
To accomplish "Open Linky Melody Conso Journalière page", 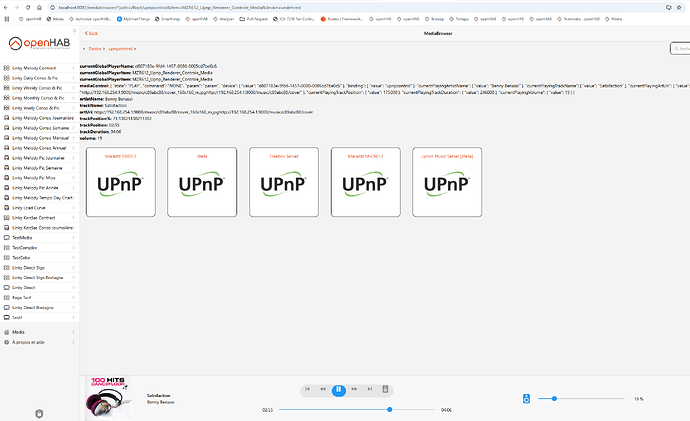I will point(40,118).
